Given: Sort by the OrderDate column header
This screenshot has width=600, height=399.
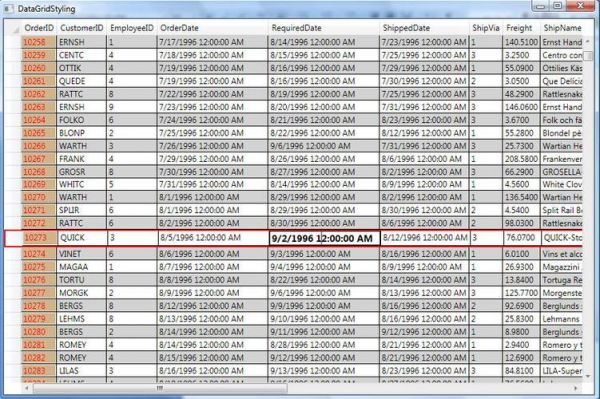Looking at the screenshot, I should (212, 28).
